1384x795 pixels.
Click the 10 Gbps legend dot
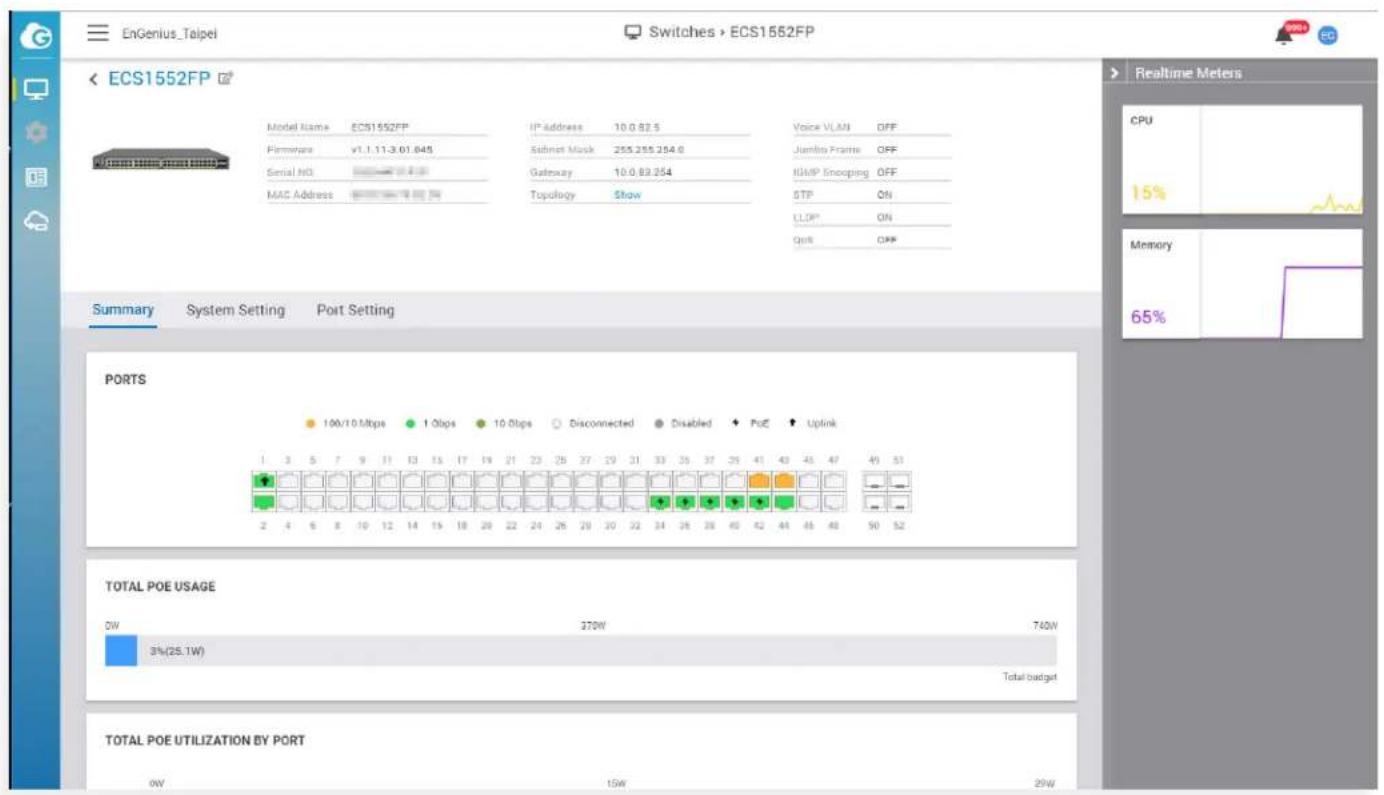[x=480, y=423]
